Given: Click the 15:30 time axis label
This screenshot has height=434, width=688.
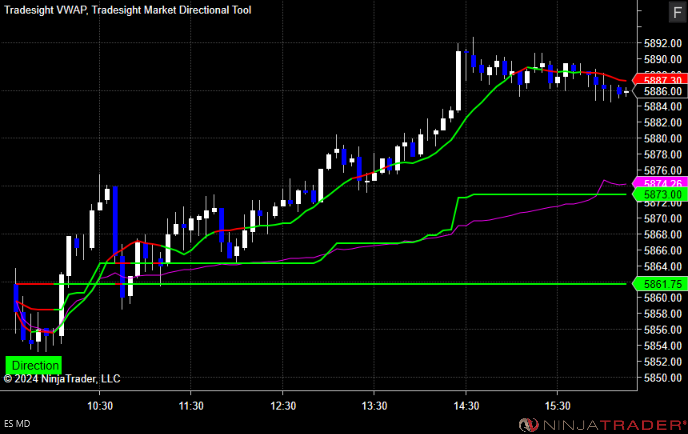Looking at the screenshot, I should click(558, 406).
